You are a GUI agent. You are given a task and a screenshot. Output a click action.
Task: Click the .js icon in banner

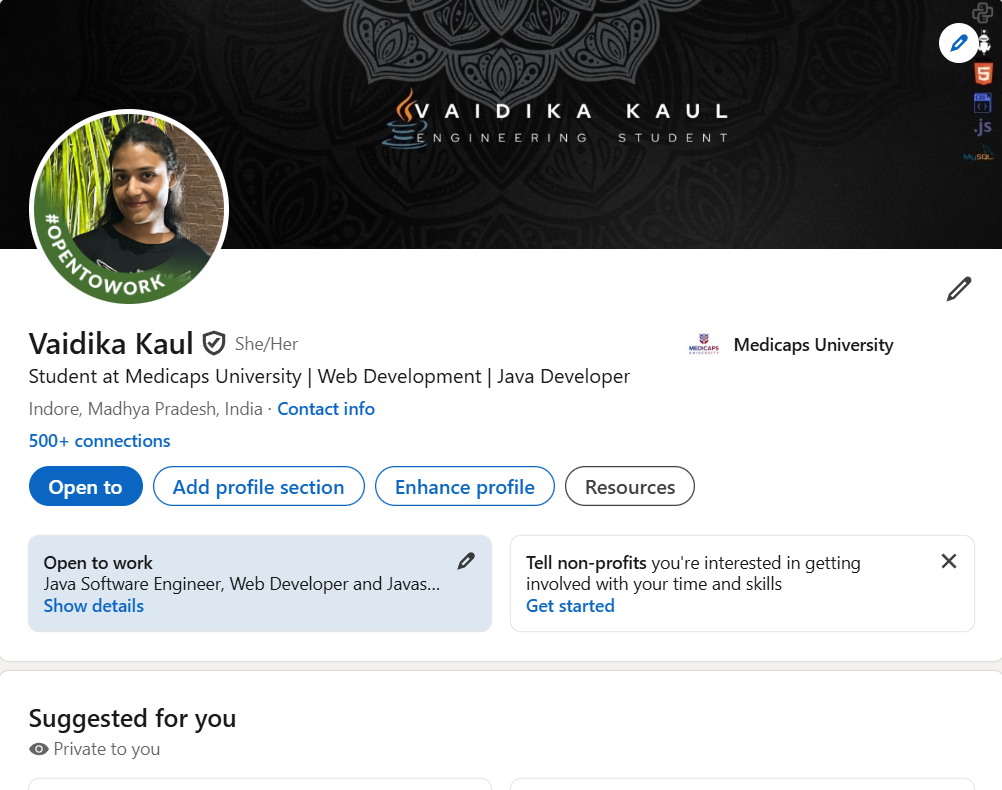tap(983, 127)
